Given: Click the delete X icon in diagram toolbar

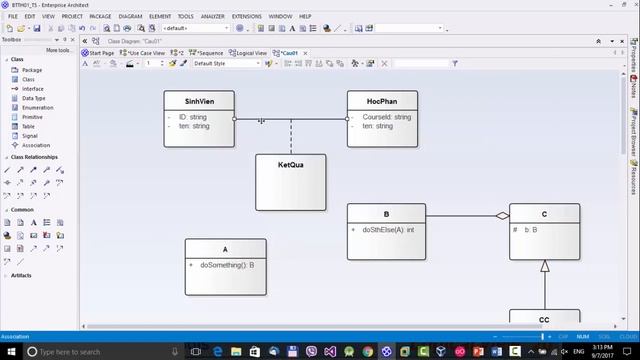Looking at the screenshot, I should coord(384,63).
